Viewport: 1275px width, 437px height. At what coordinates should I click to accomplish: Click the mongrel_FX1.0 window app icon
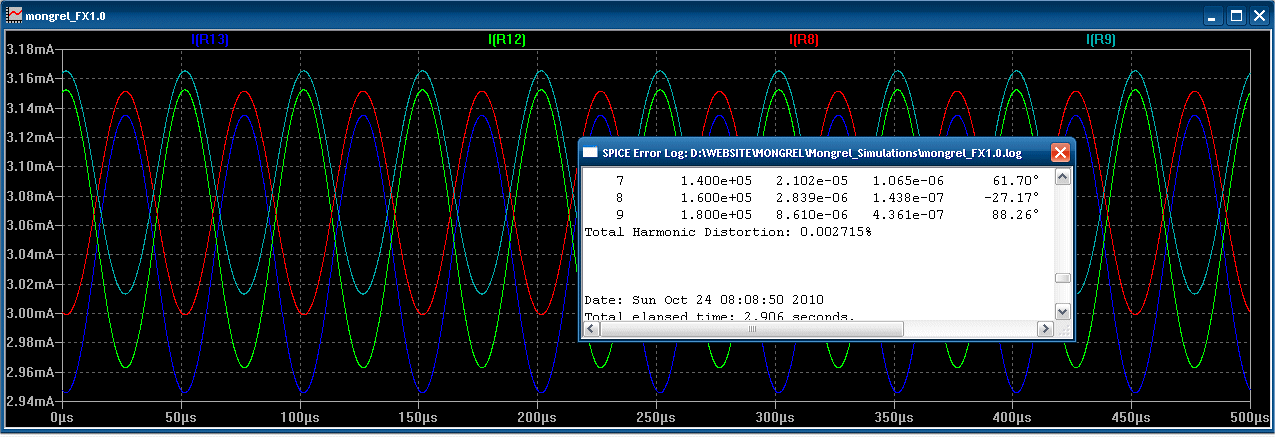15,17
